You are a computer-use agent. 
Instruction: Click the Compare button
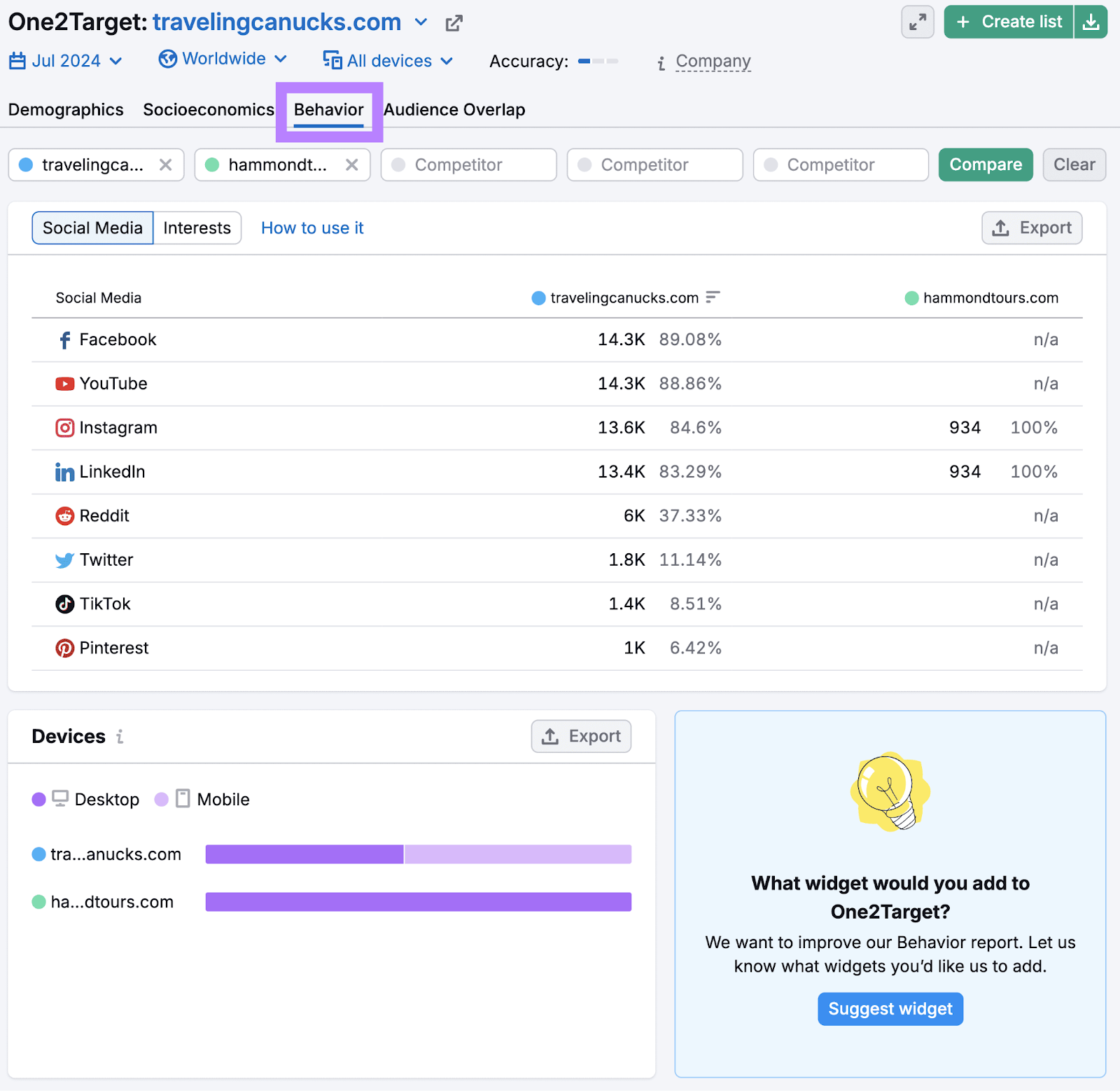pos(986,165)
